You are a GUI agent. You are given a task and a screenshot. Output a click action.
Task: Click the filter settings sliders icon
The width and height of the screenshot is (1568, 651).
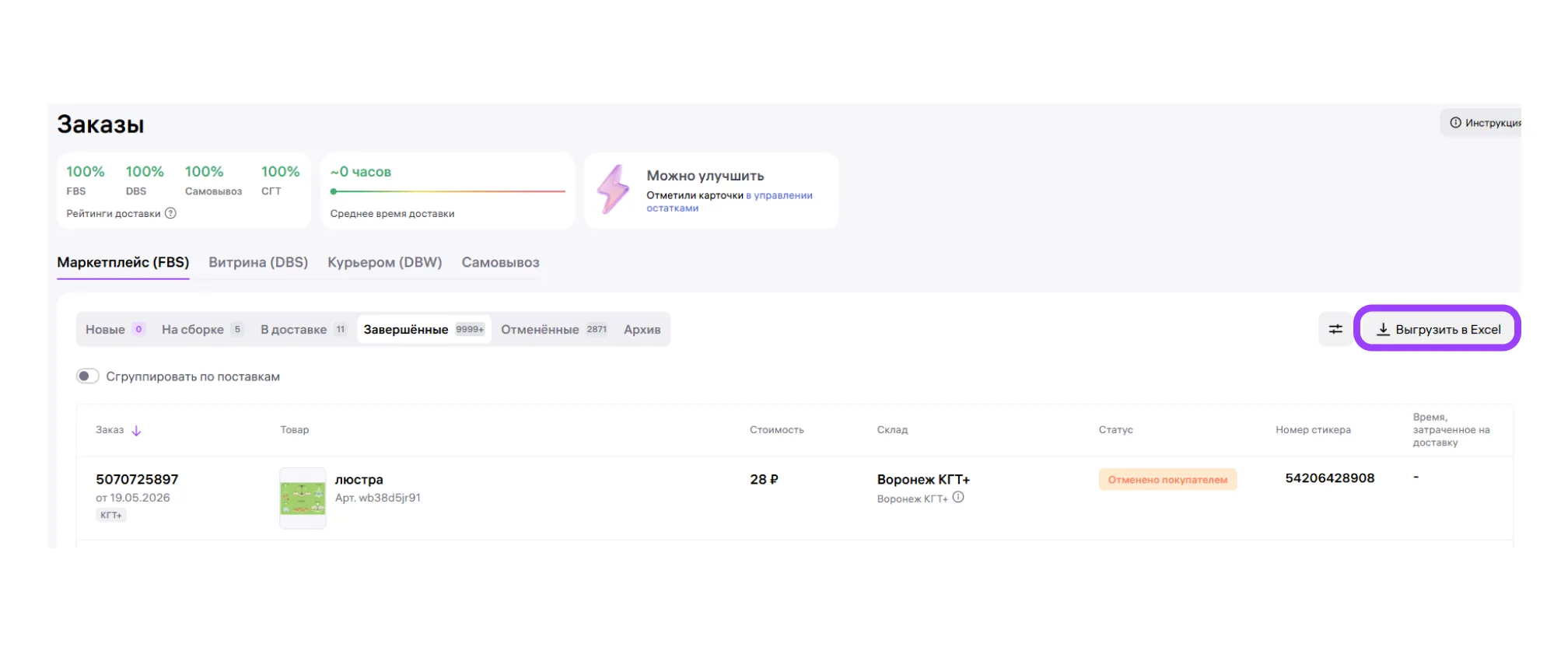1335,329
